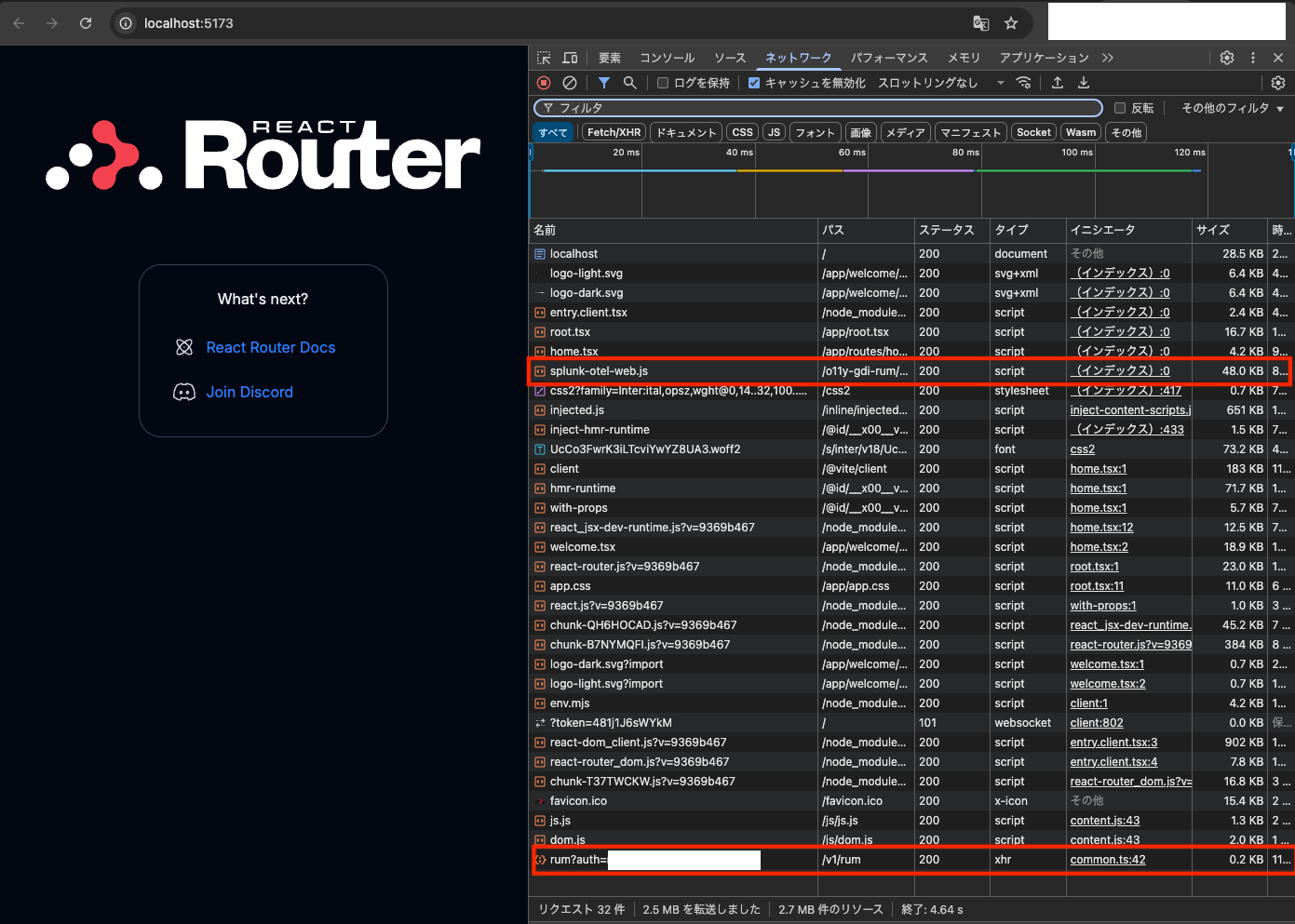
Task: Activate the inspect element picker icon
Action: (544, 58)
